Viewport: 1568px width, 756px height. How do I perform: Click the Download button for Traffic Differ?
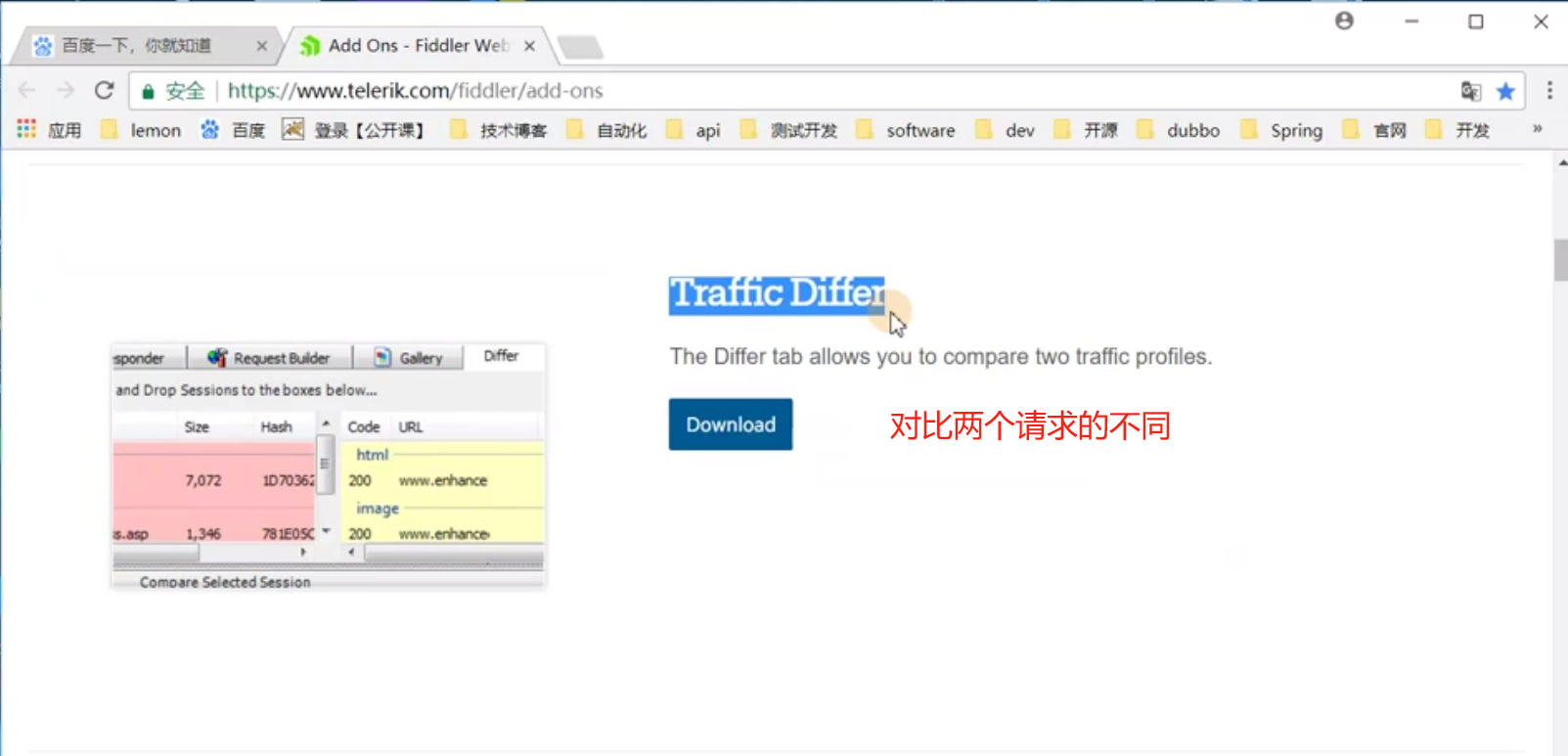(731, 424)
